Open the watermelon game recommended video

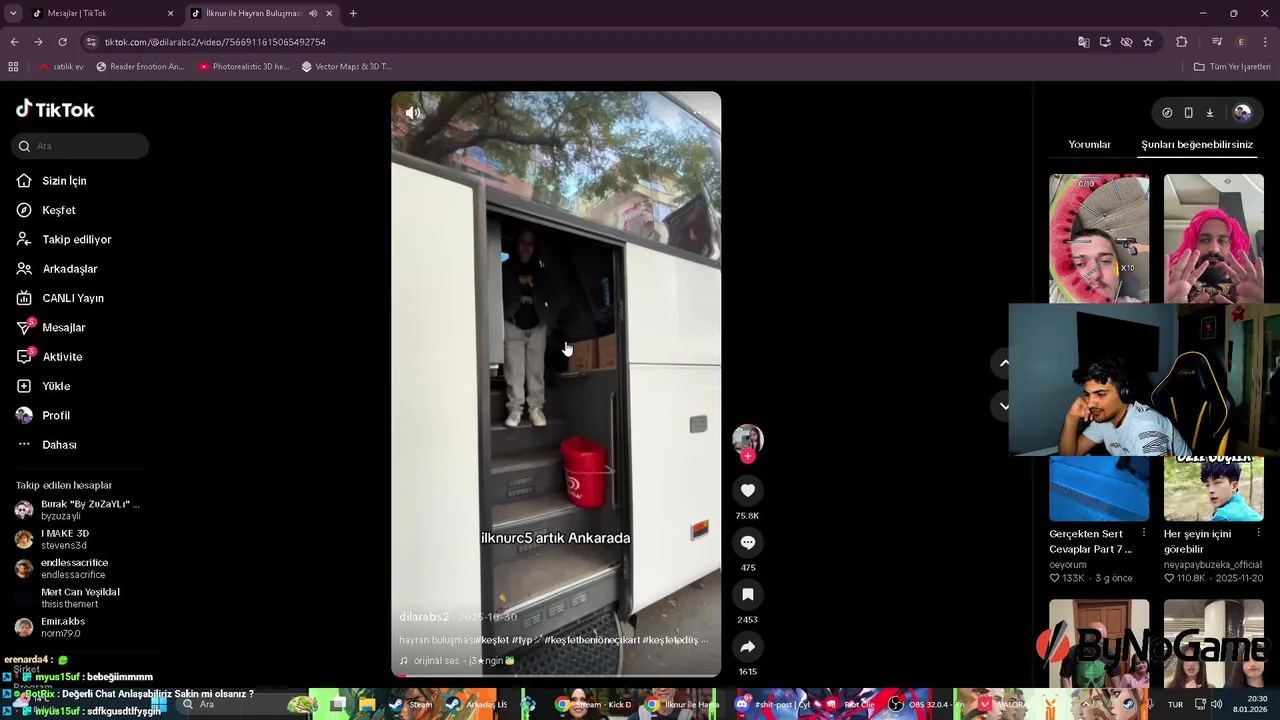1099,238
